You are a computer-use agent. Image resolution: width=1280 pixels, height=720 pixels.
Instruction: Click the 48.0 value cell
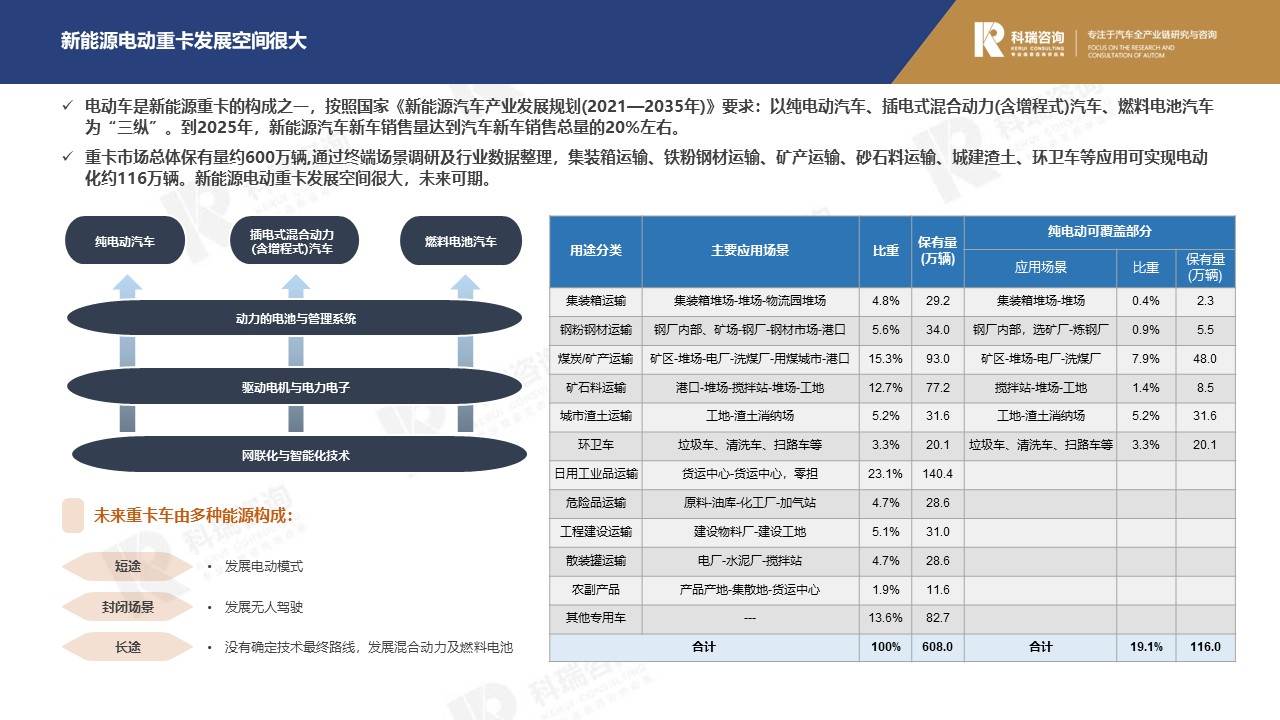coord(1205,358)
